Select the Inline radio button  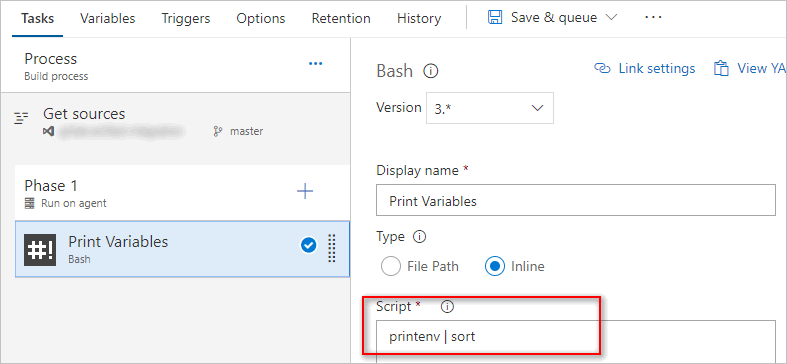point(494,266)
